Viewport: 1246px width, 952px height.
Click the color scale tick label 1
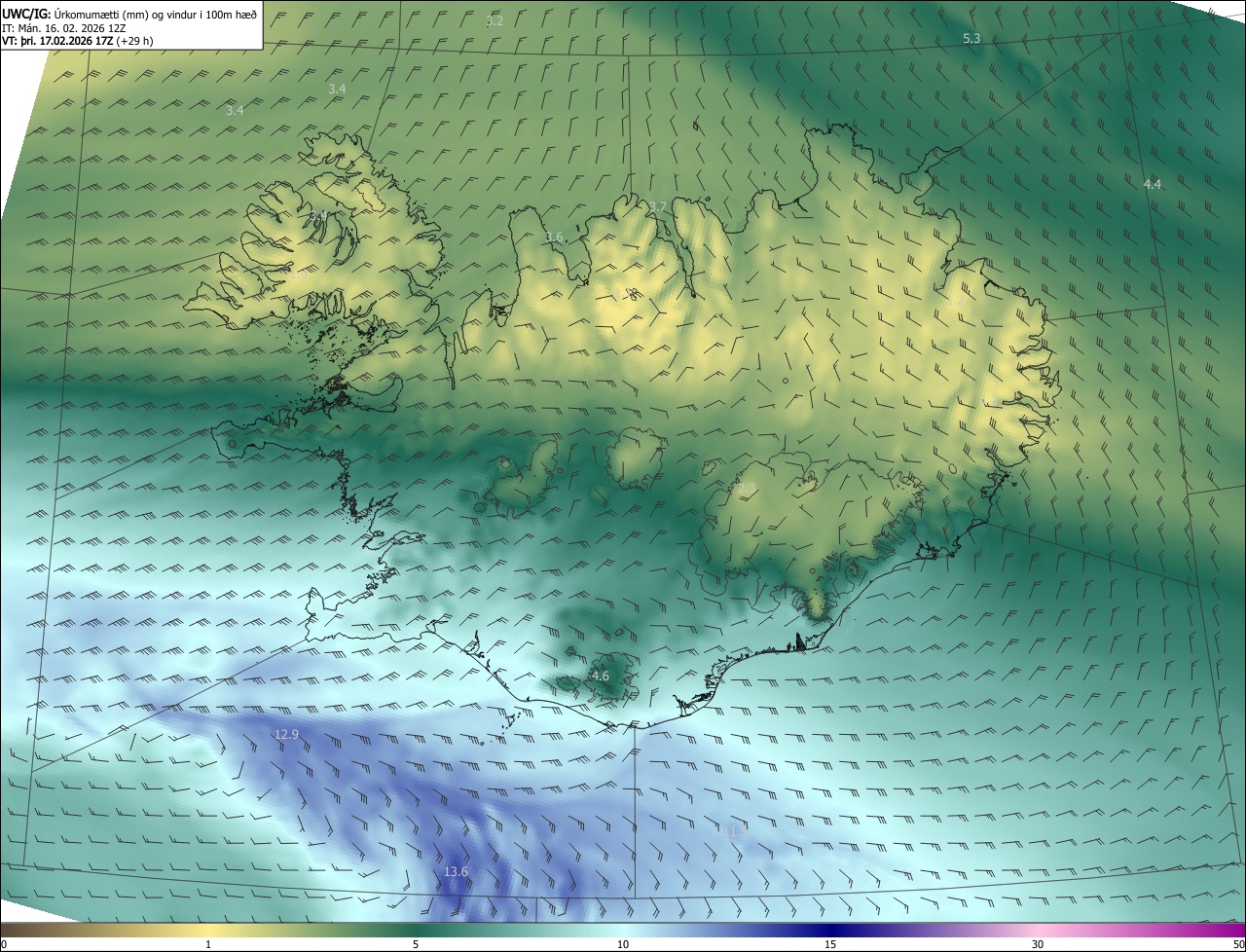click(208, 944)
